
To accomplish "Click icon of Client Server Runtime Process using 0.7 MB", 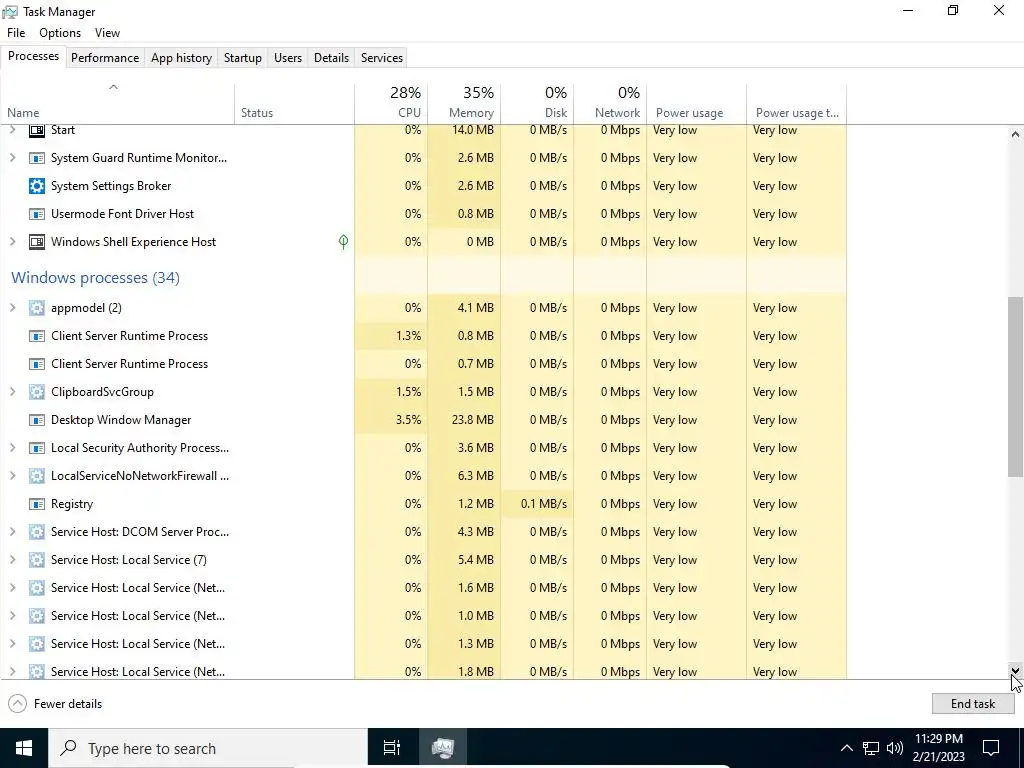I will (37, 364).
